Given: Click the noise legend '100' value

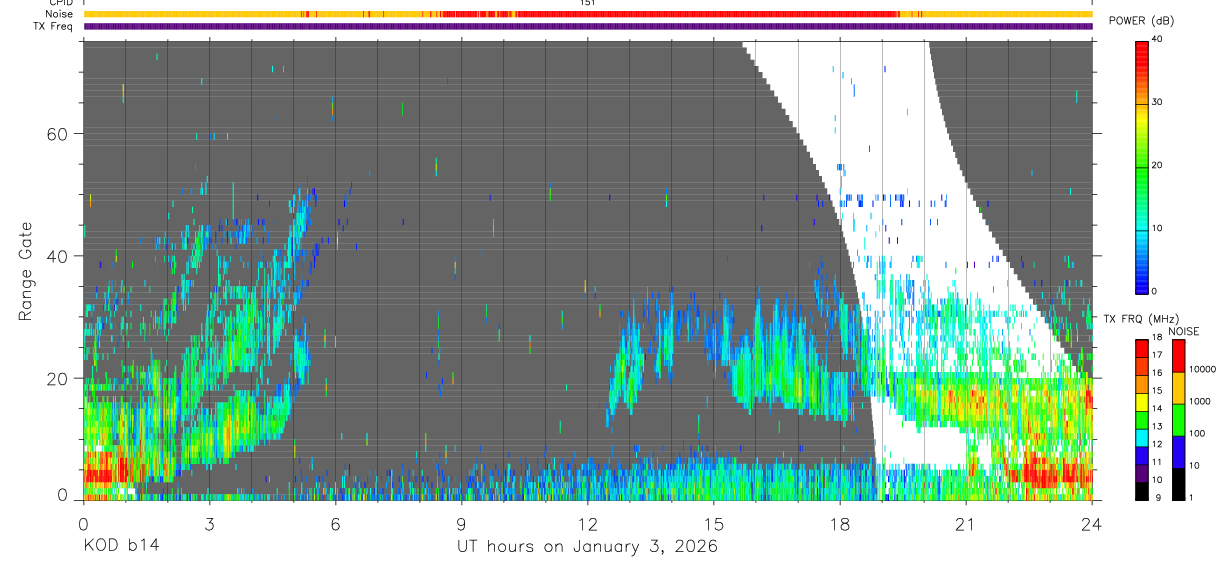Looking at the screenshot, I should (x=1199, y=433).
